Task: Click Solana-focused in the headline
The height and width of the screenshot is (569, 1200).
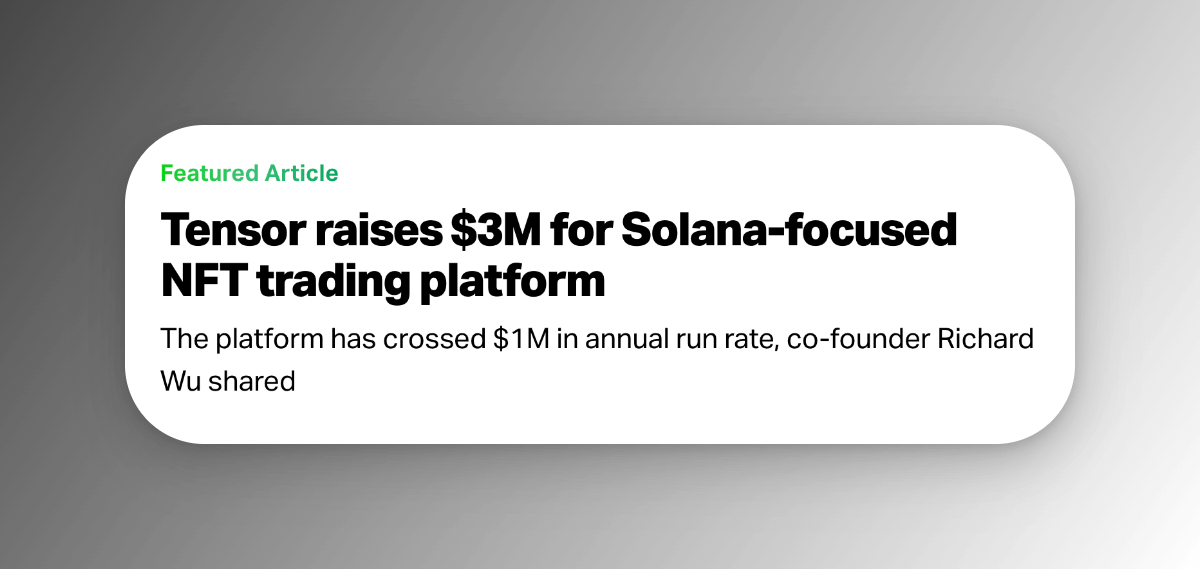Action: click(x=789, y=232)
